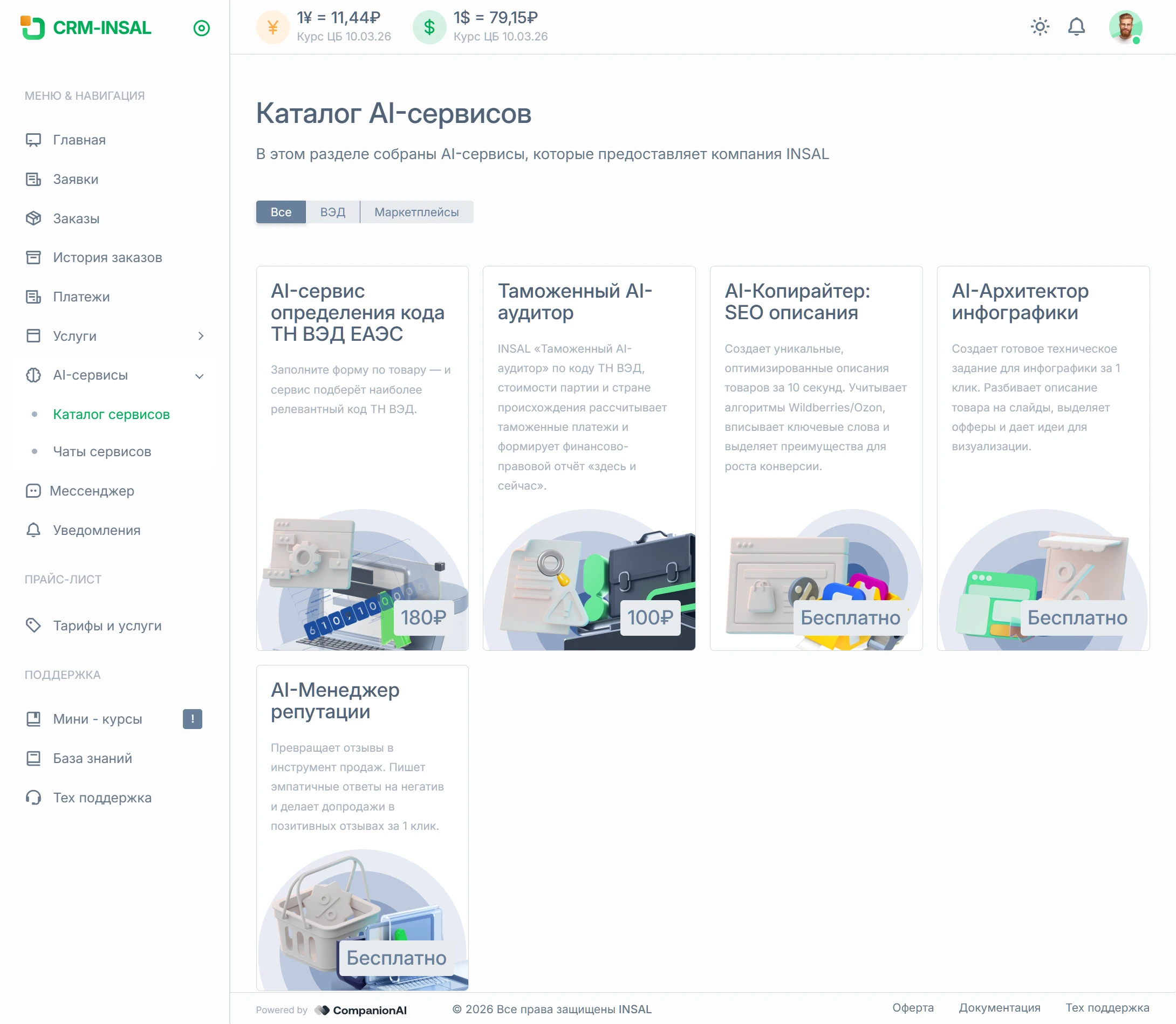Switch to the ВЭД filter tab
Image resolution: width=1176 pixels, height=1024 pixels.
(x=332, y=212)
